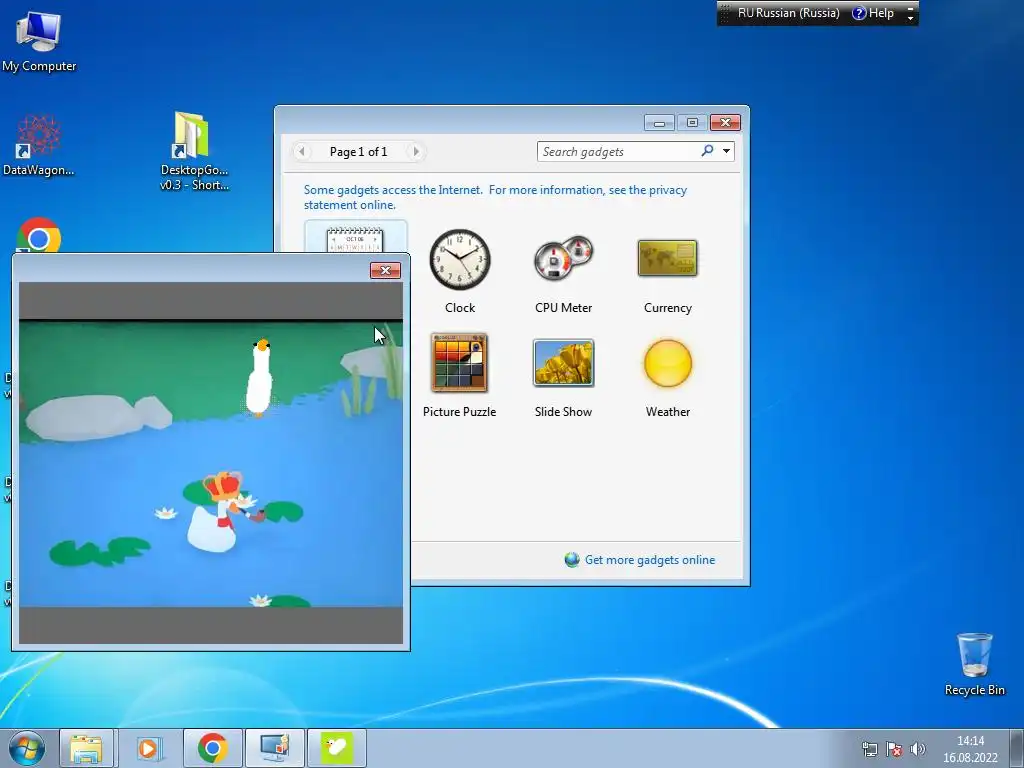Image resolution: width=1024 pixels, height=768 pixels.
Task: Open the search options dropdown arrow
Action: (726, 151)
